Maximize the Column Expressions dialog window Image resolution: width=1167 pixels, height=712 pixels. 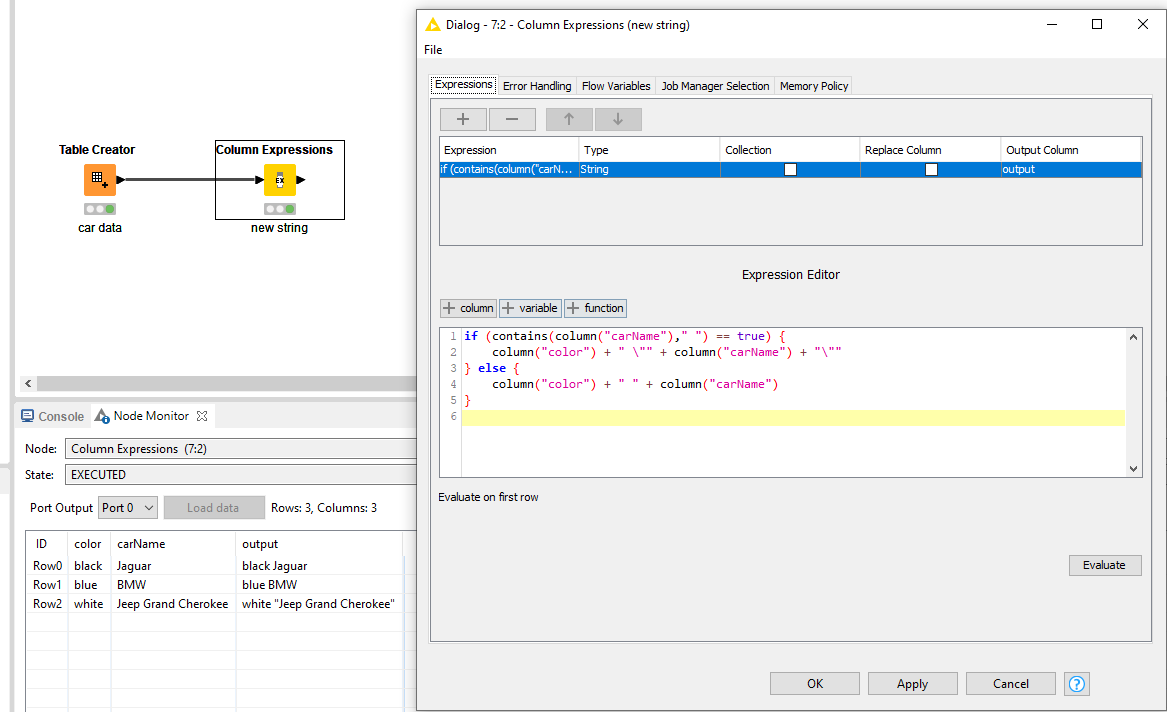click(x=1097, y=25)
